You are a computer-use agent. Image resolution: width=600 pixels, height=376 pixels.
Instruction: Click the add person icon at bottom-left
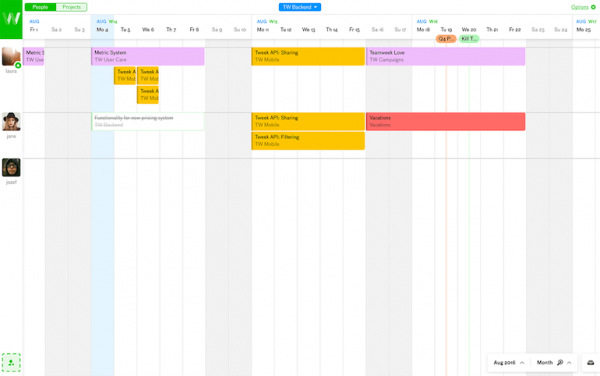point(11,362)
